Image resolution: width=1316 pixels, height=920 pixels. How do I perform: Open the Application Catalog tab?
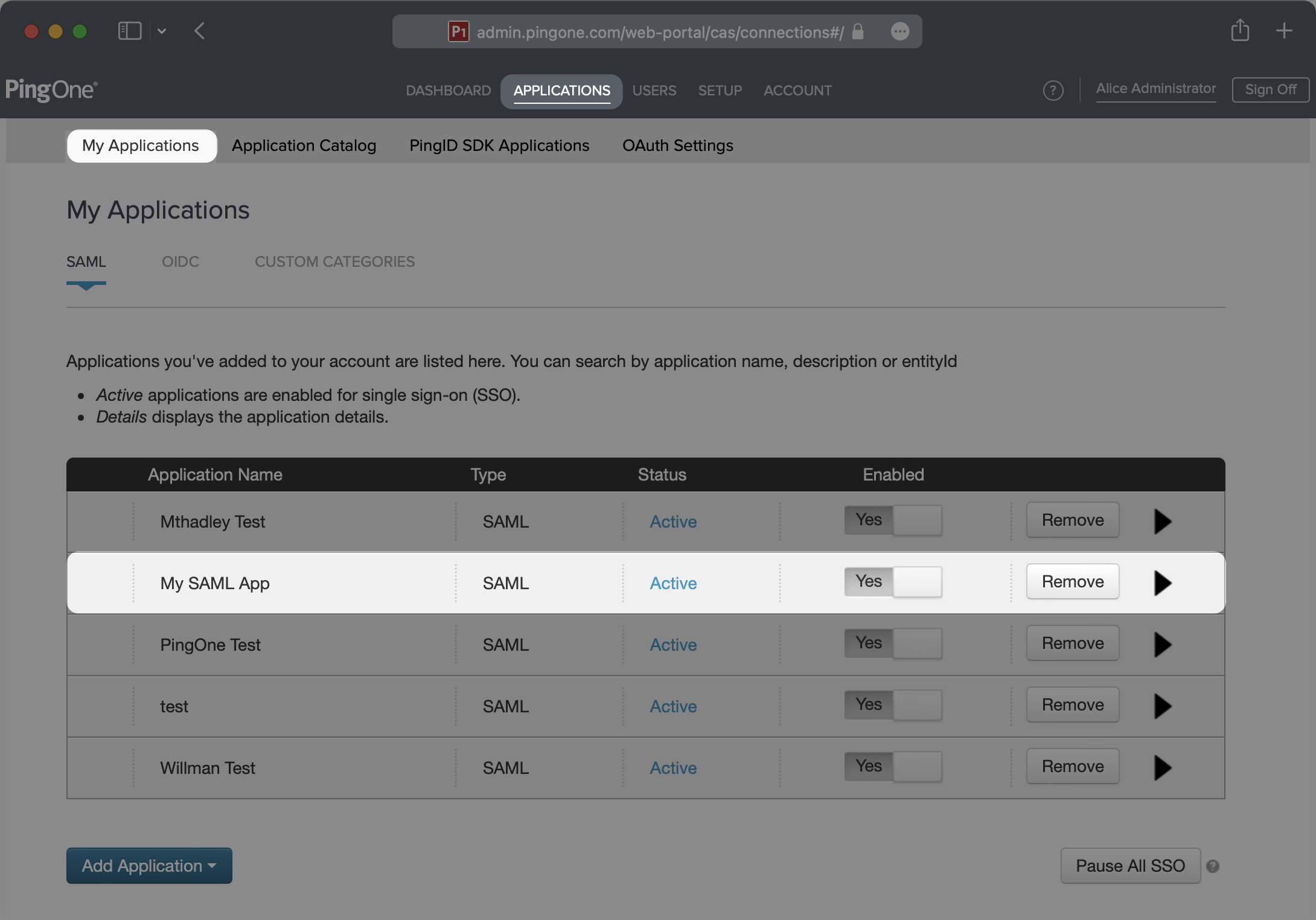(x=304, y=145)
